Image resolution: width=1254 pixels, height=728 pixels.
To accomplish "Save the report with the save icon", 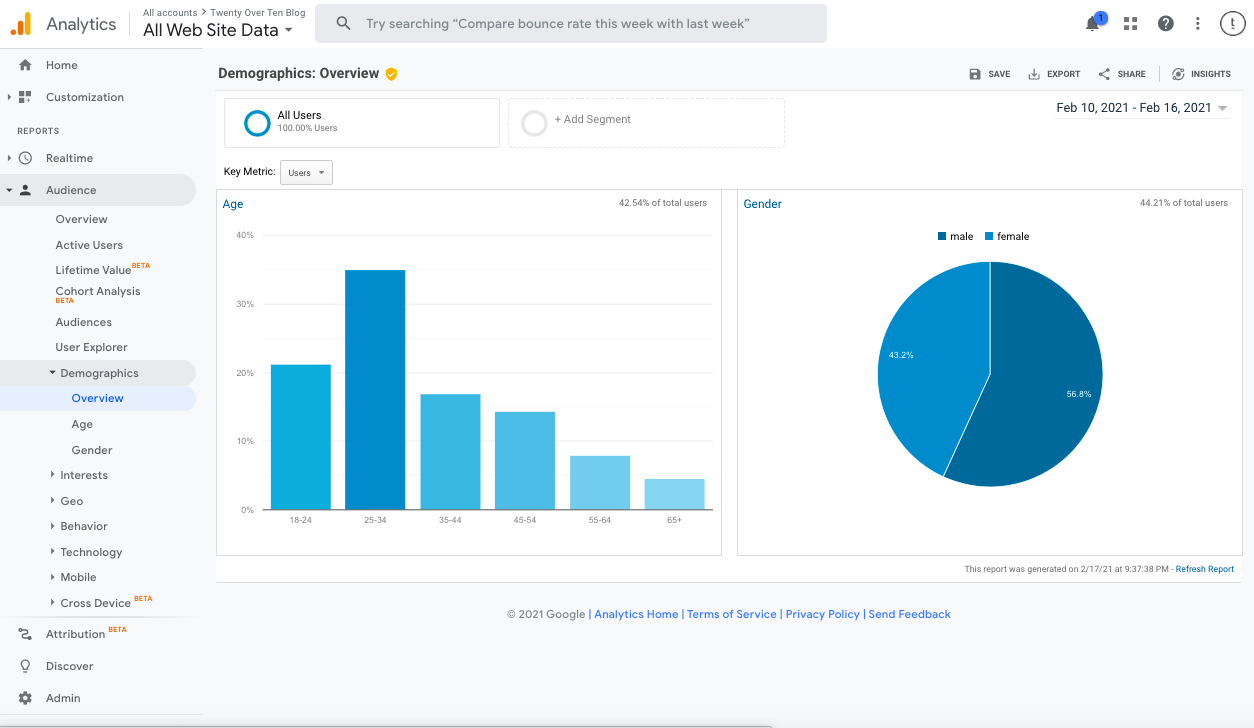I will [974, 73].
